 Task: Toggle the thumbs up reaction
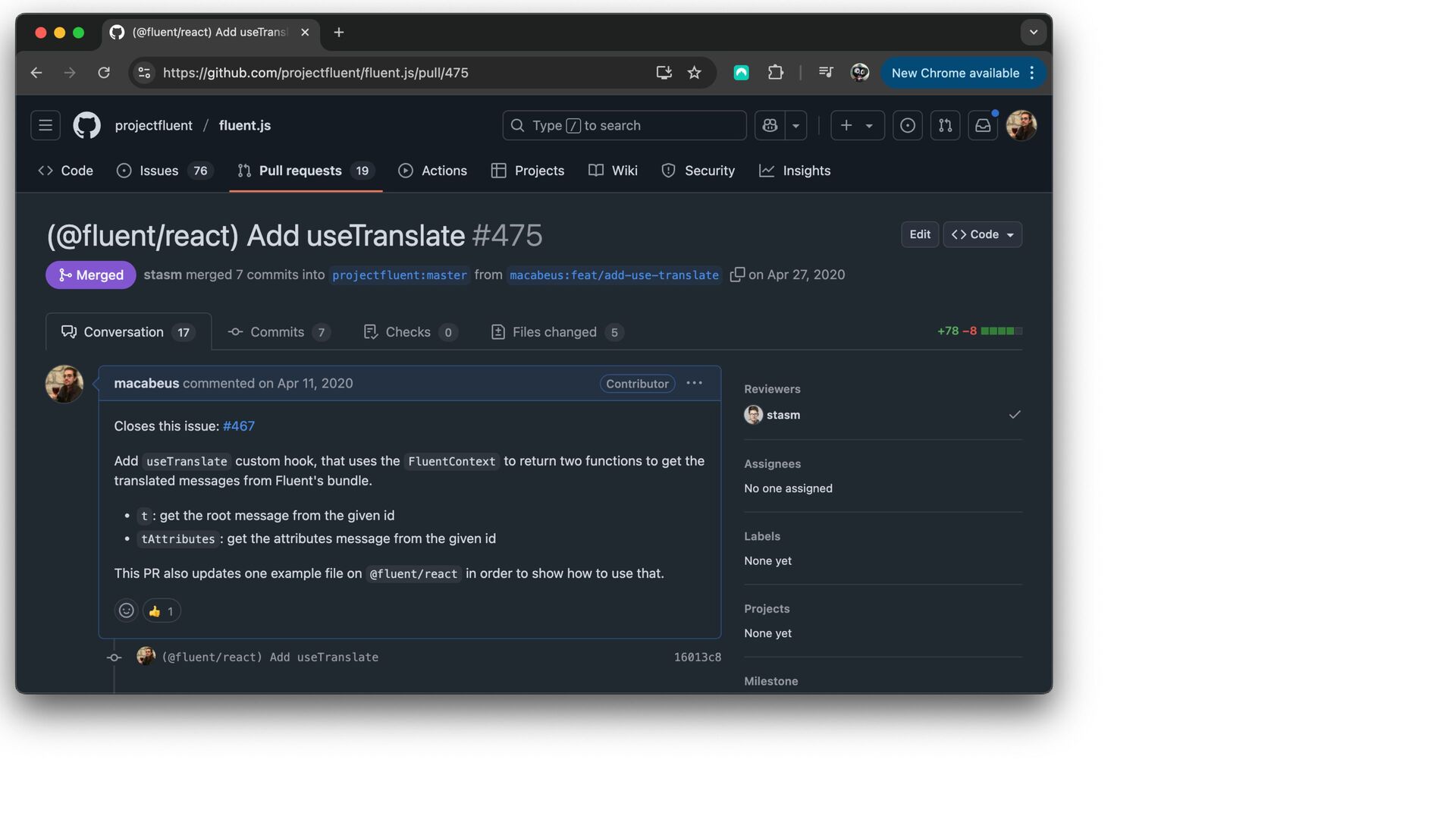[162, 610]
